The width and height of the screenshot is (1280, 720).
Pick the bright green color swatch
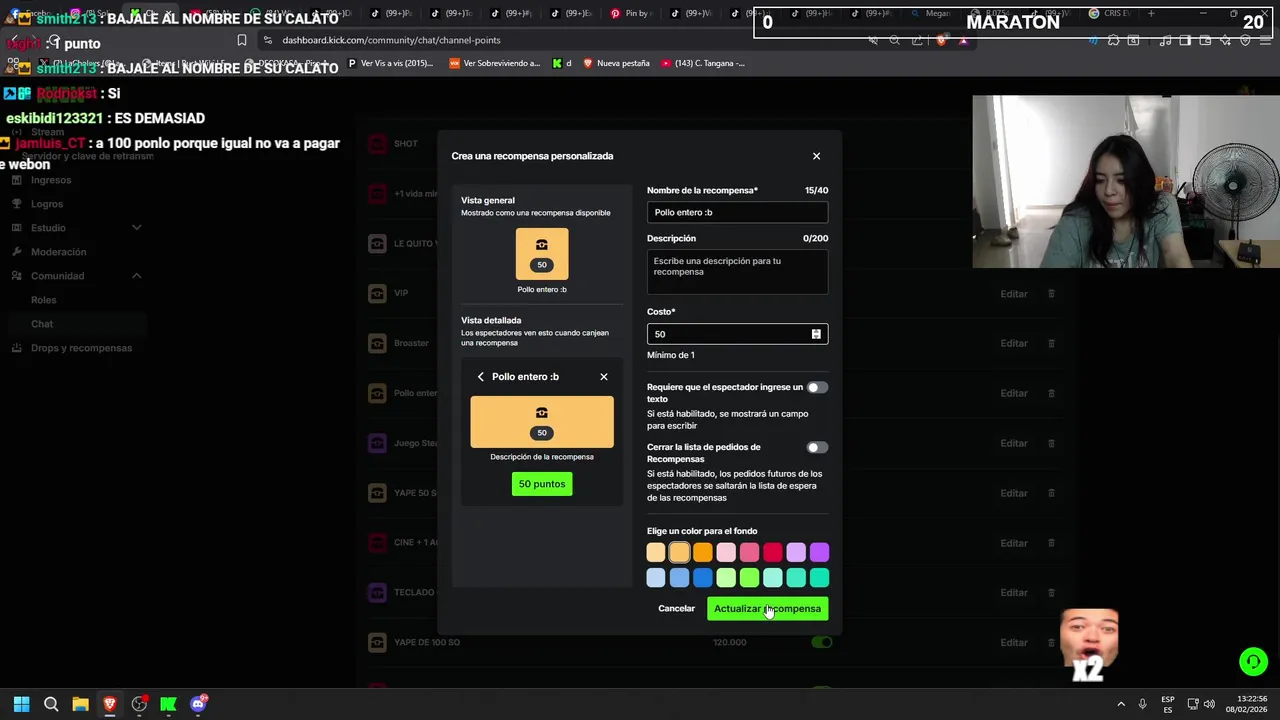(x=749, y=577)
